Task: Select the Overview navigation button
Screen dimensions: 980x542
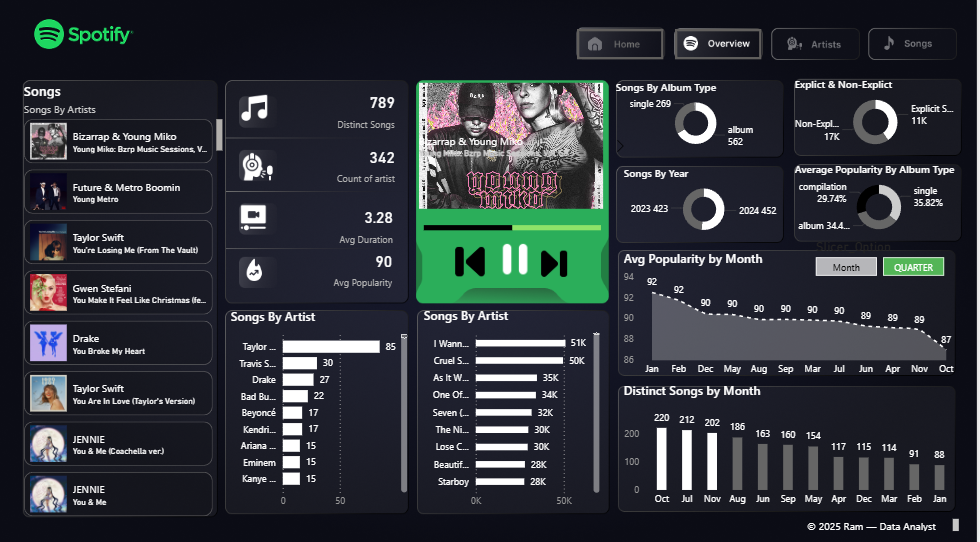Action: 718,44
